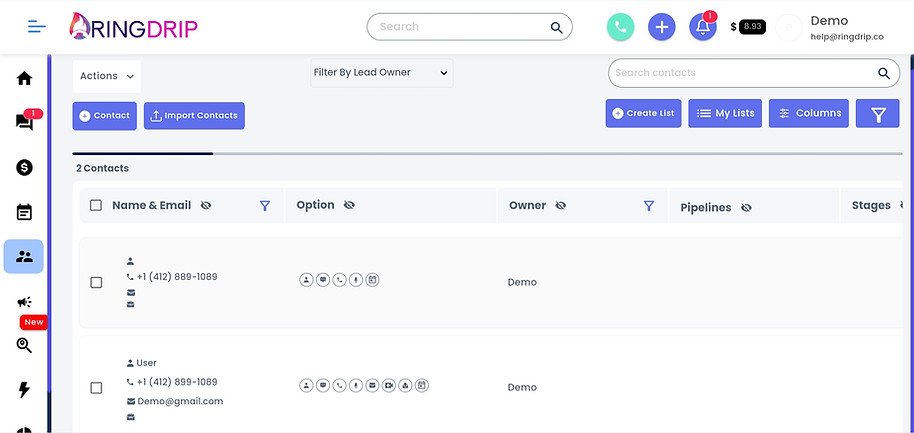Open the dollar billing sidebar icon
The height and width of the screenshot is (433, 914).
tap(24, 168)
